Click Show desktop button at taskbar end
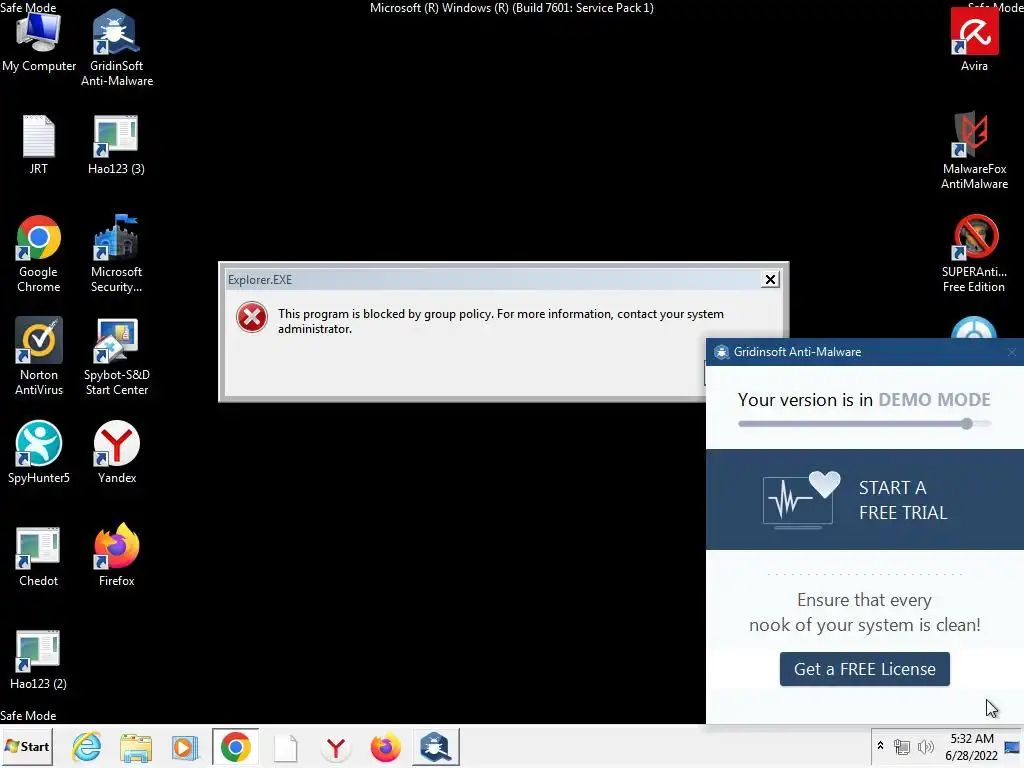1024x768 pixels. point(1012,746)
